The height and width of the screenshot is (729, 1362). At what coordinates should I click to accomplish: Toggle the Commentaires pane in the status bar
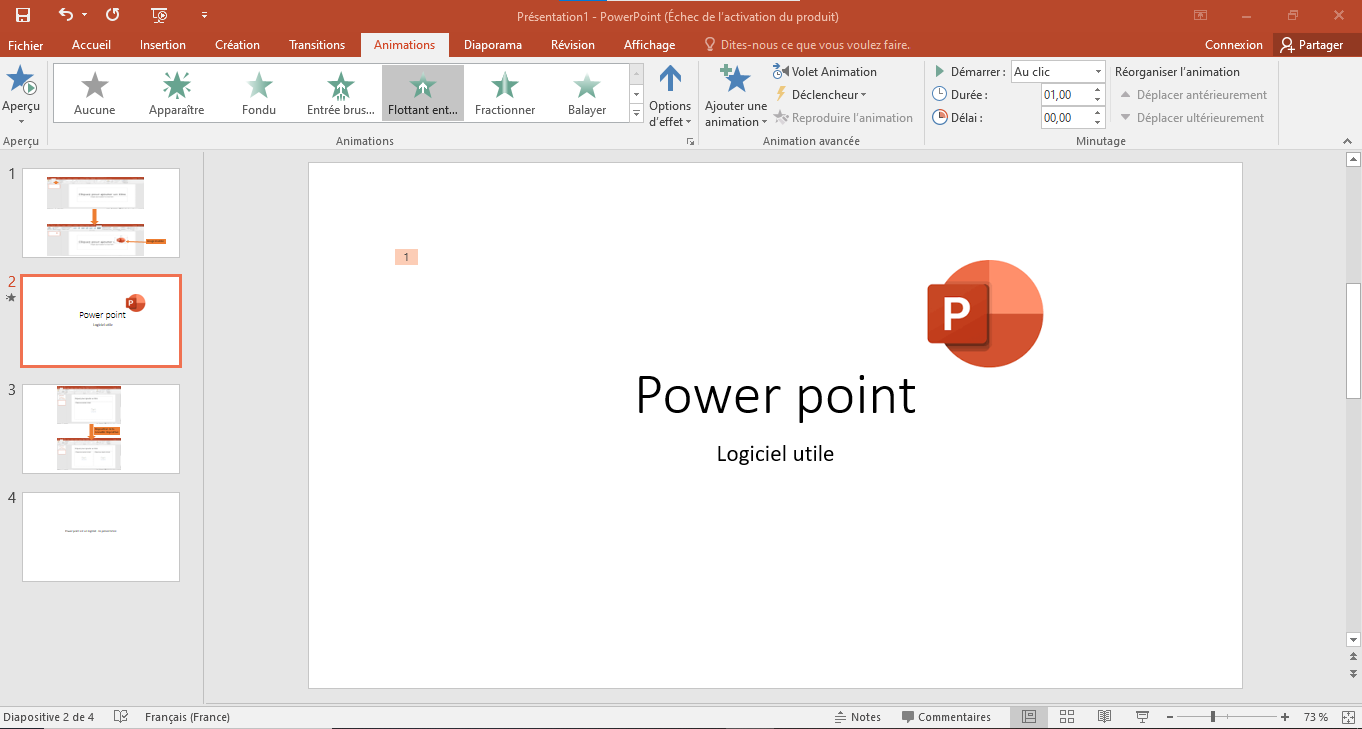point(946,717)
